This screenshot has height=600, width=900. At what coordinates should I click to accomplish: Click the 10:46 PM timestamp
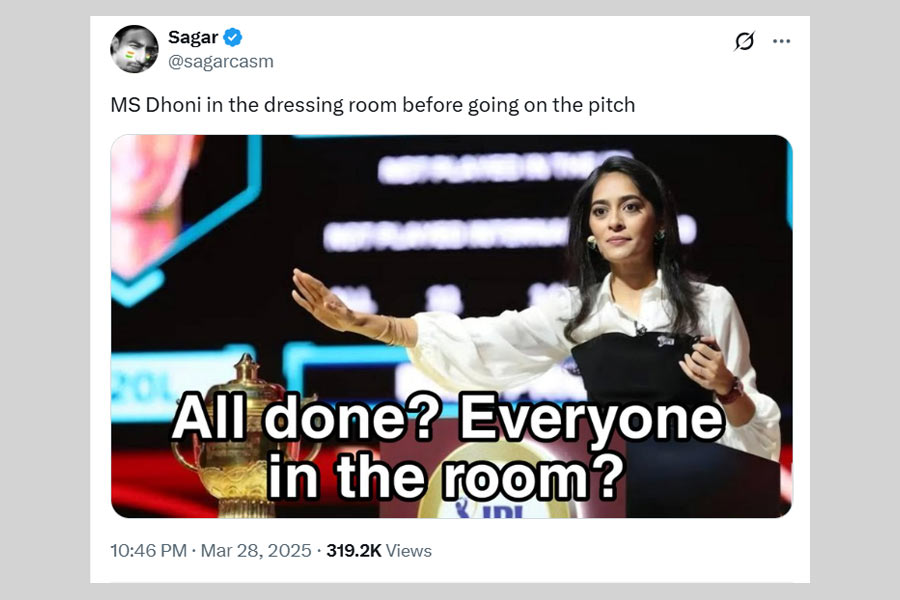pos(150,551)
